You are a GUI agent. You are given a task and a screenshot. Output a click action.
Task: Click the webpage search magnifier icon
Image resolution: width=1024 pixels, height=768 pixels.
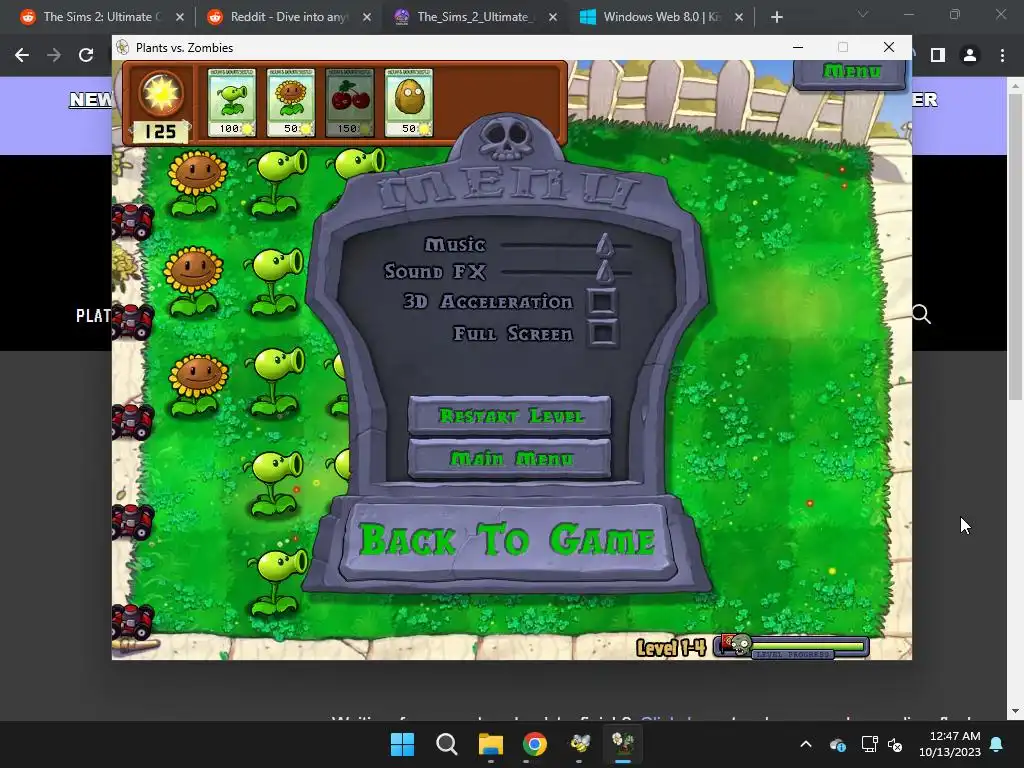[x=921, y=314]
